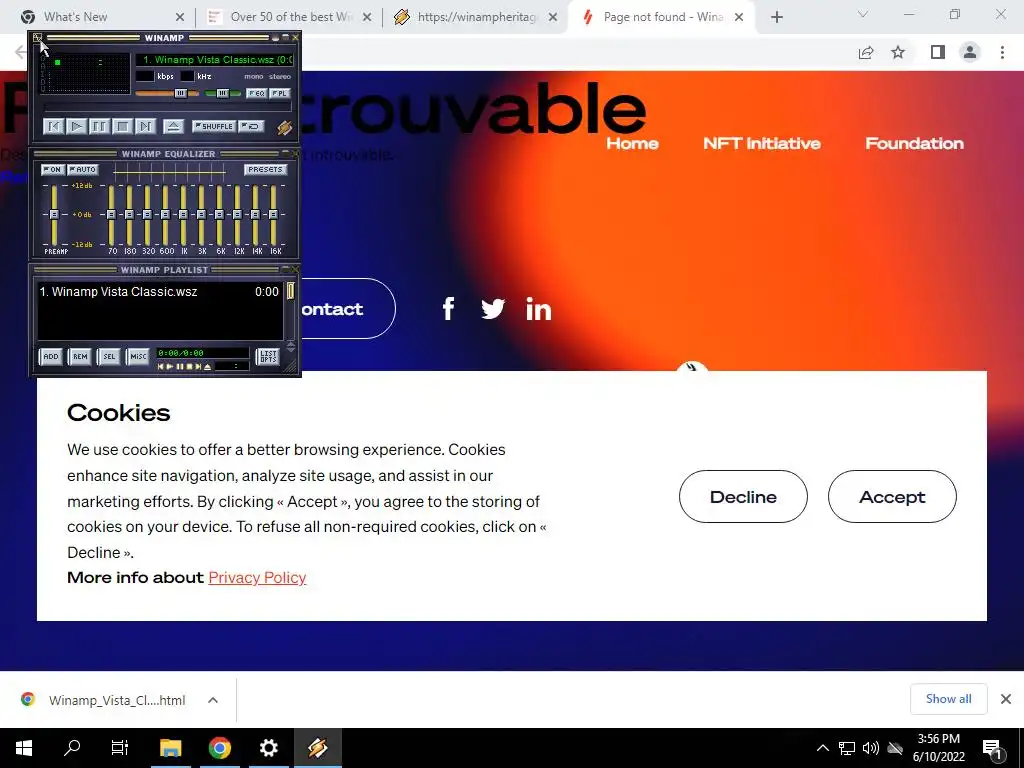The width and height of the screenshot is (1024, 768).
Task: Open Settings gear on taskbar
Action: pyautogui.click(x=268, y=748)
